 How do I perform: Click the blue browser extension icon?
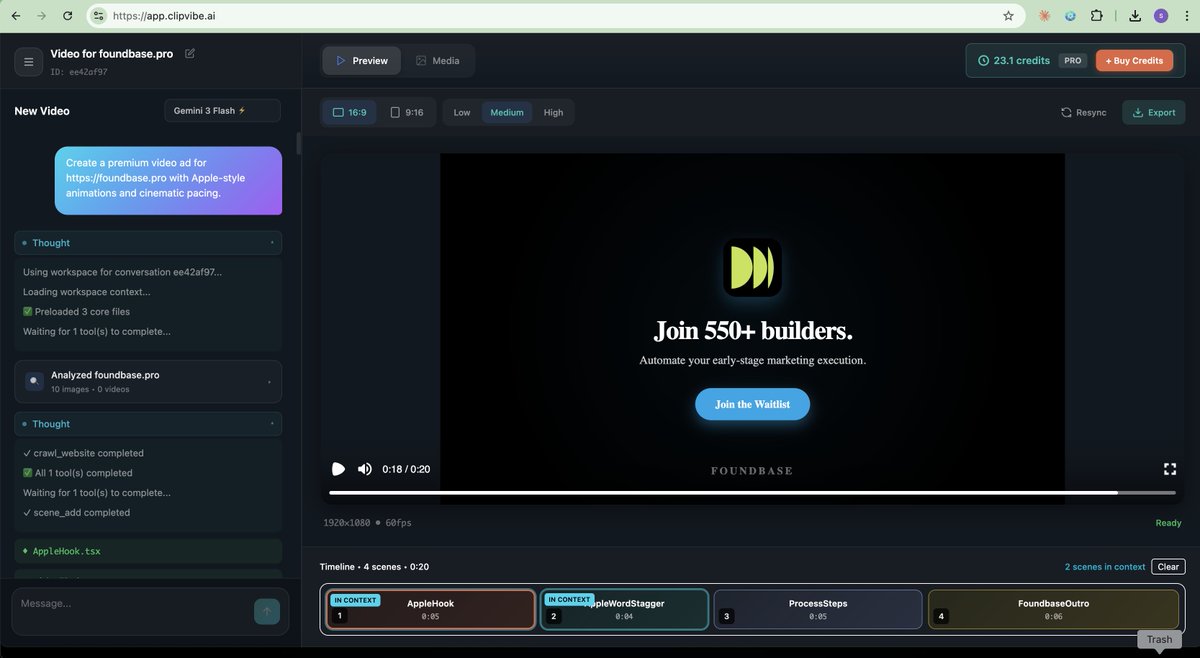[x=1070, y=16]
